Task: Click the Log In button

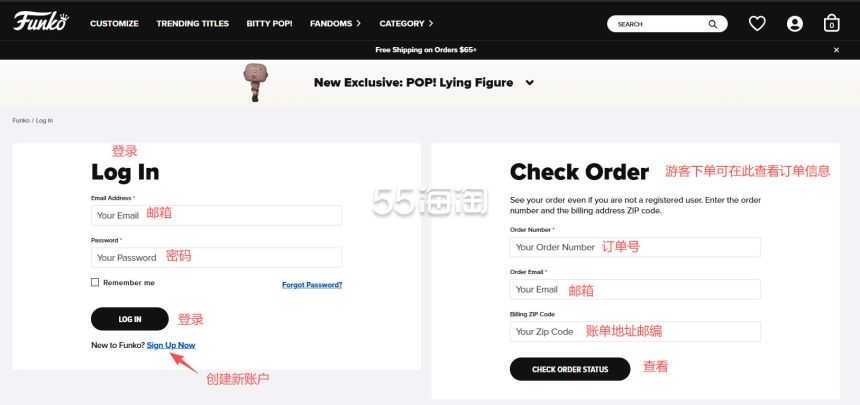Action: tap(129, 319)
